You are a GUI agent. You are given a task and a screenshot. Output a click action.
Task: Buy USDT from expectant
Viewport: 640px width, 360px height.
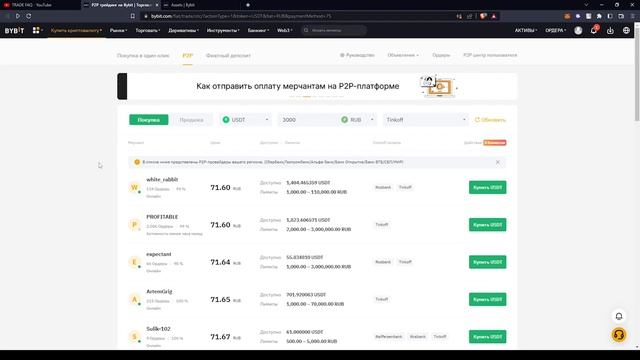pyautogui.click(x=487, y=262)
